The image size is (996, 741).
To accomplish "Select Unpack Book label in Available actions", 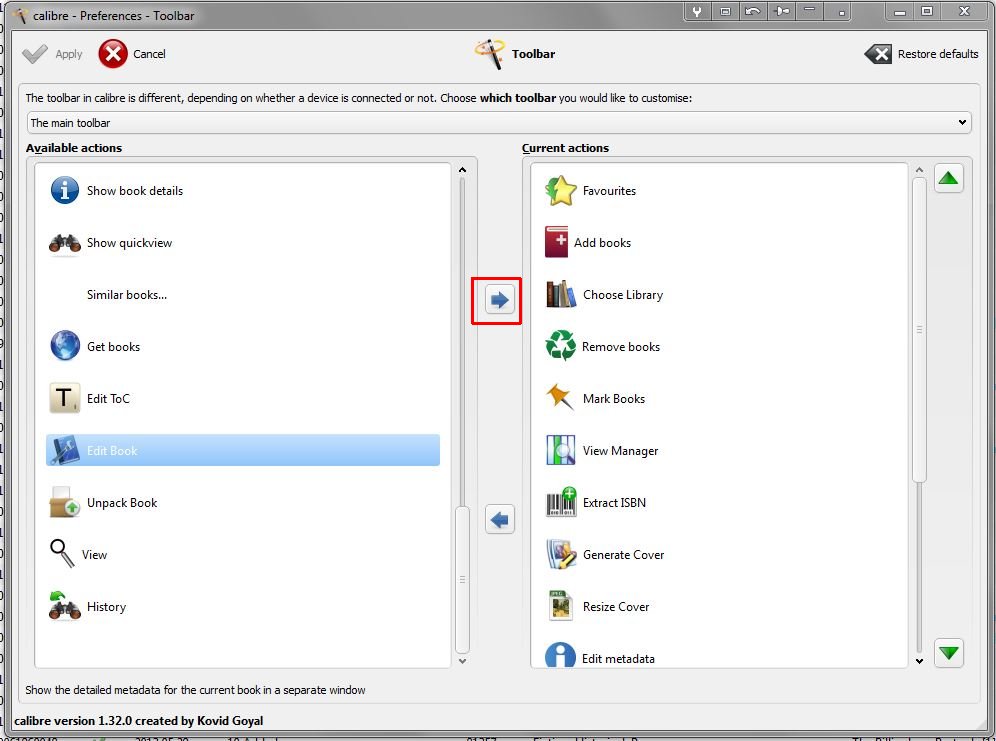I will (x=122, y=503).
